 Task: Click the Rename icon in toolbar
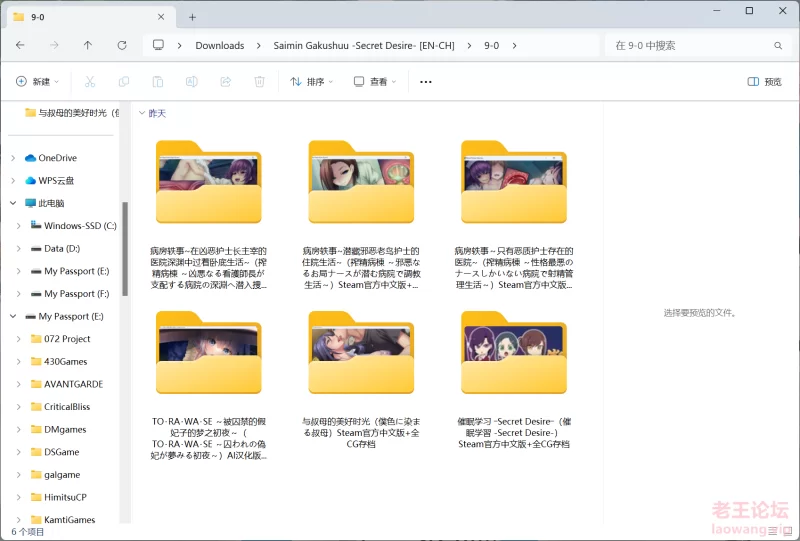[191, 82]
